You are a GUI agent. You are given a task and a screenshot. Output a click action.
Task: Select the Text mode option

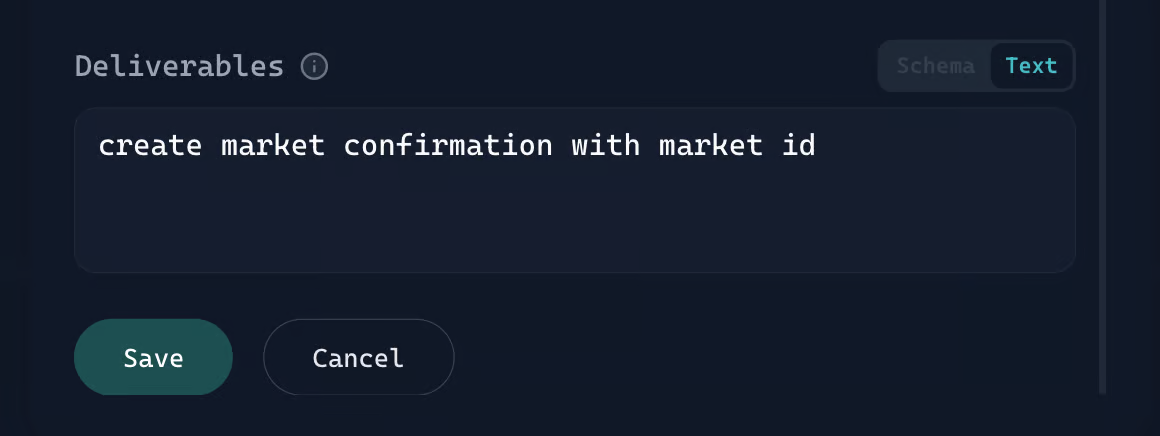coord(1031,66)
